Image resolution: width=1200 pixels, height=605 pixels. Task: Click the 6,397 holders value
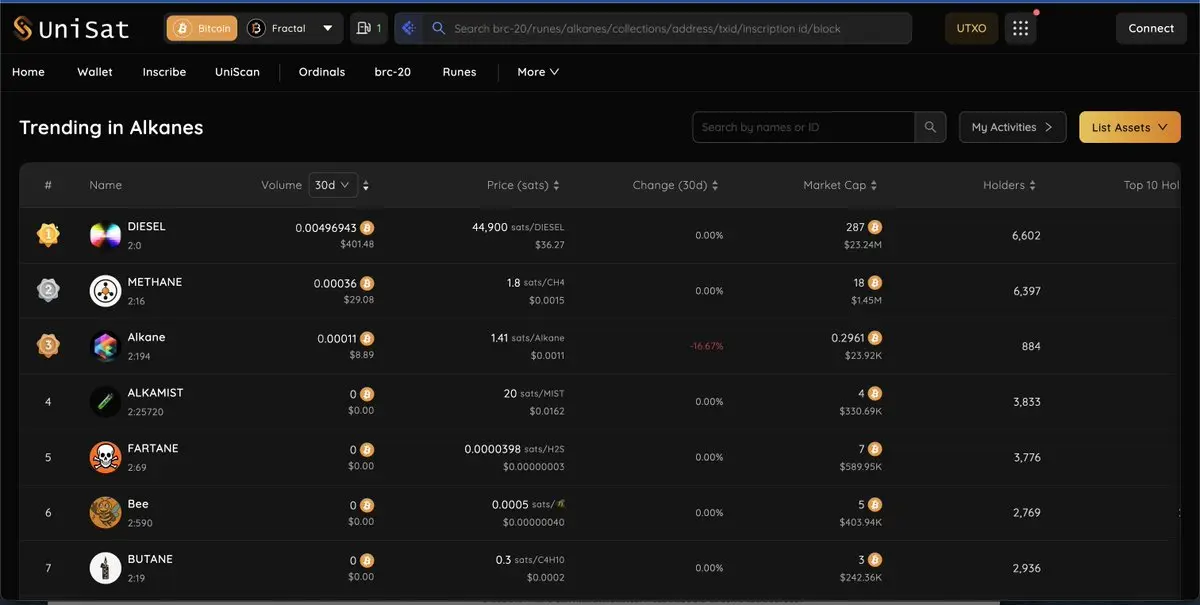tap(1026, 291)
